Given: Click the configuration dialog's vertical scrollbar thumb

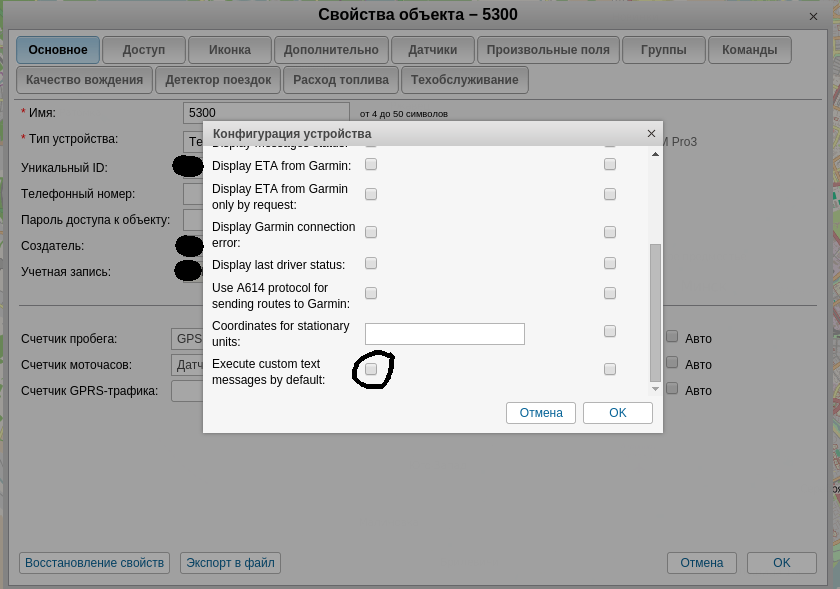Looking at the screenshot, I should point(656,310).
